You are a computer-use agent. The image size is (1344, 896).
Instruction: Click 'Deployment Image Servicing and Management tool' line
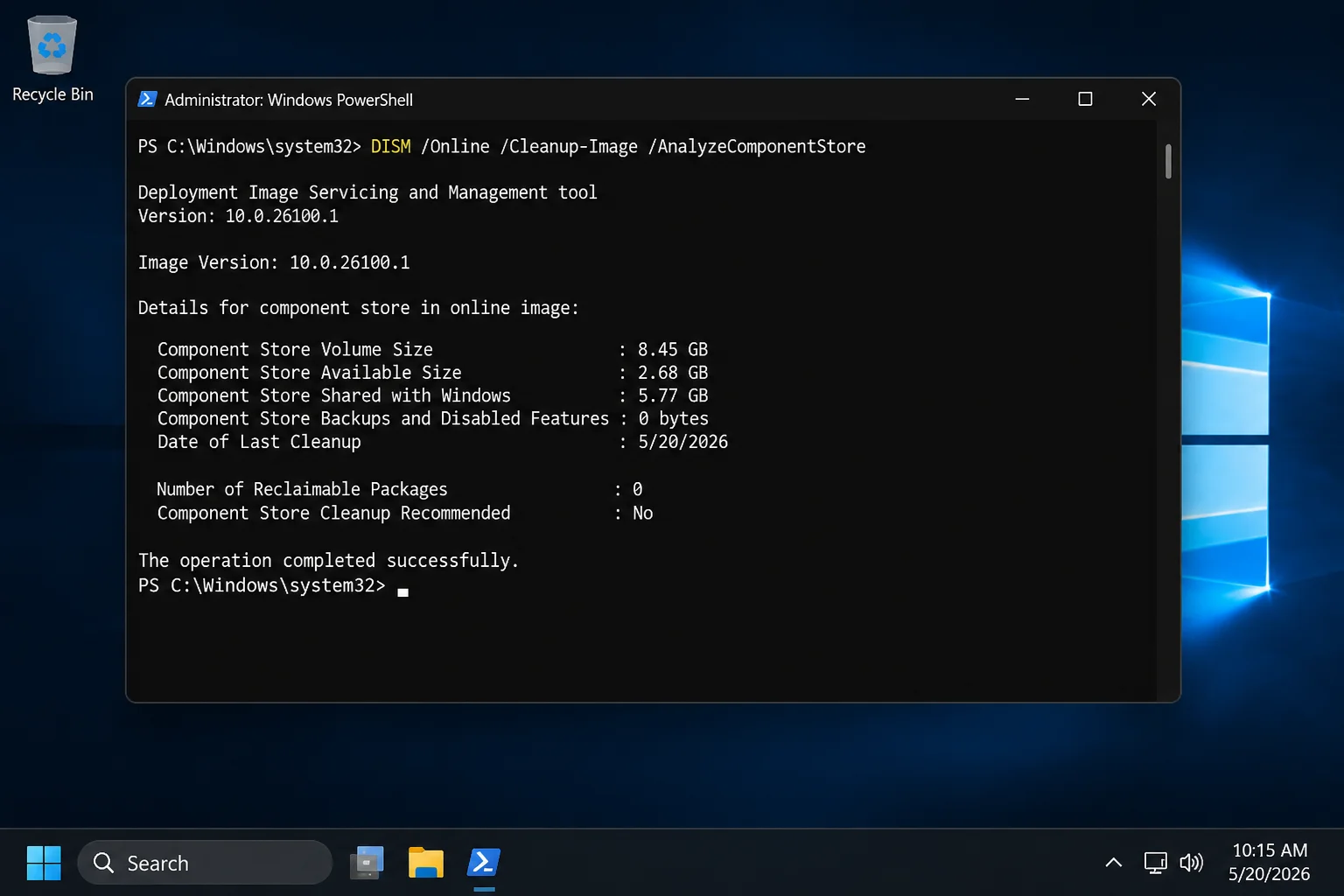pyautogui.click(x=367, y=192)
